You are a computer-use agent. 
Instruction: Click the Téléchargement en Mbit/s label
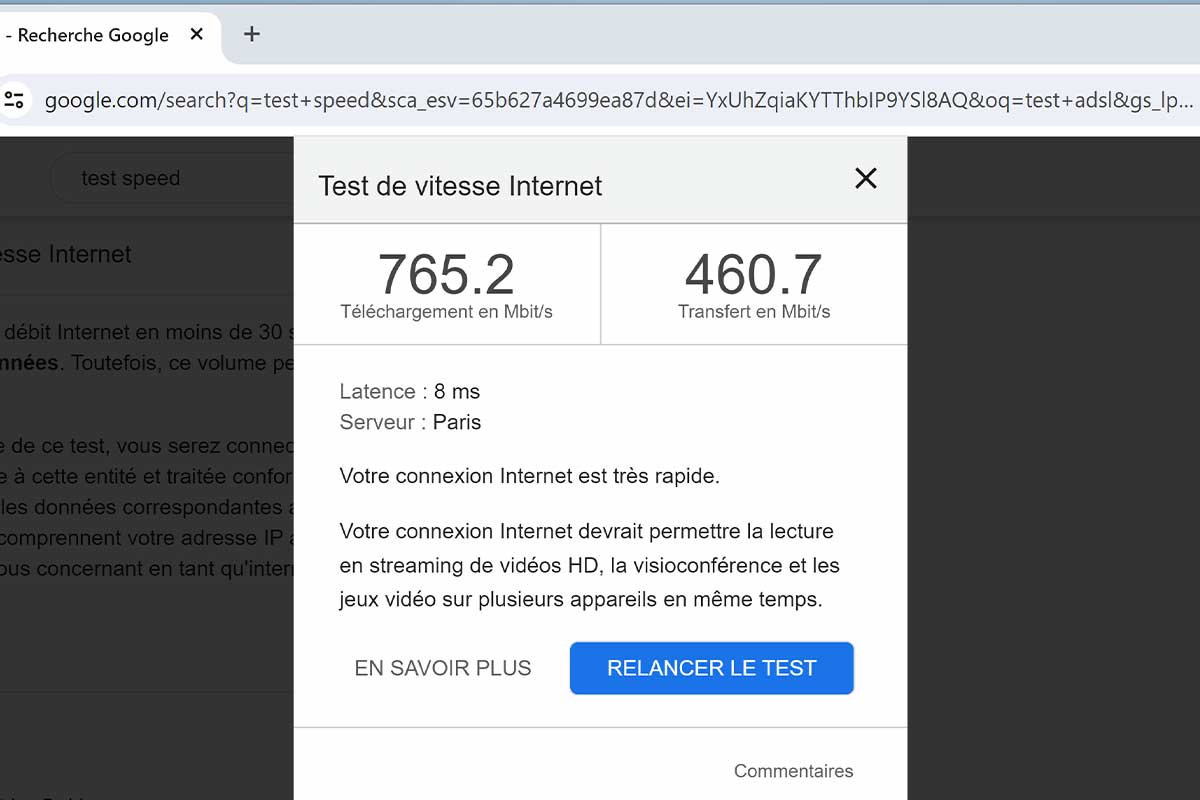446,311
